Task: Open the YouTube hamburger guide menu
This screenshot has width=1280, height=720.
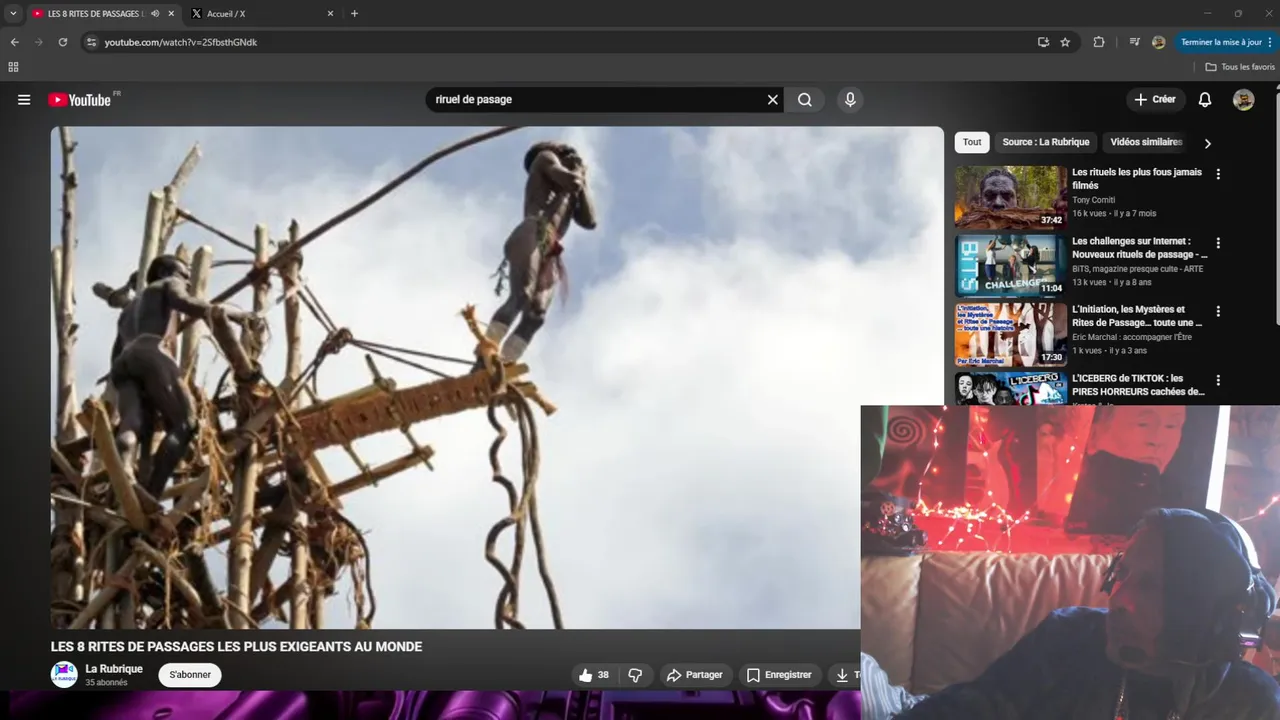Action: pos(24,100)
